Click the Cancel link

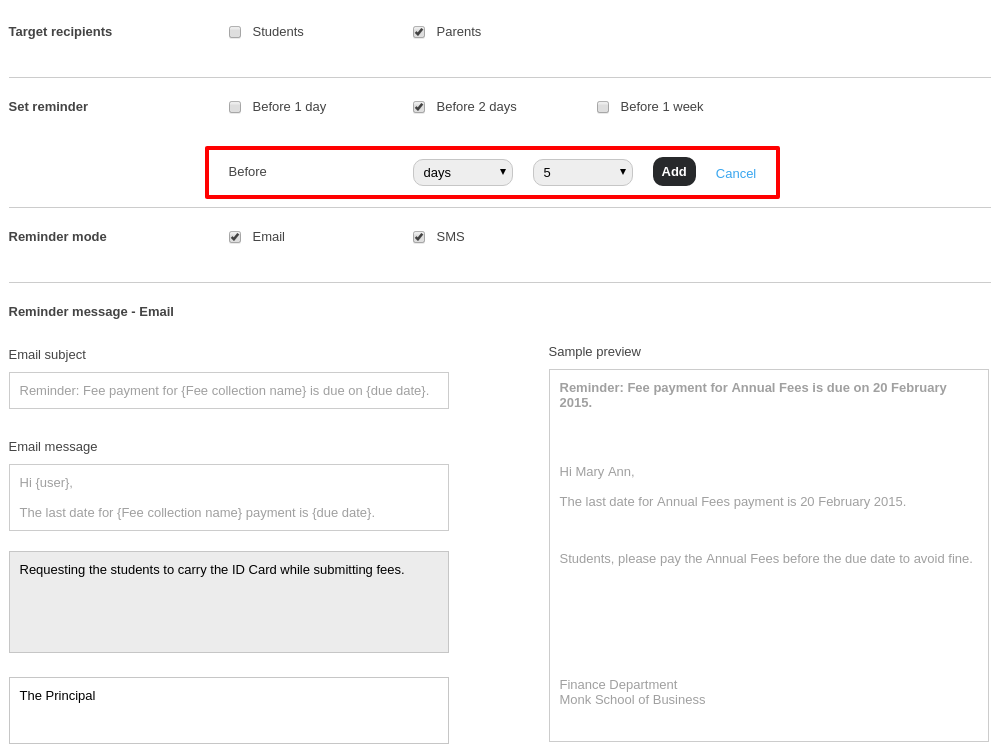735,173
